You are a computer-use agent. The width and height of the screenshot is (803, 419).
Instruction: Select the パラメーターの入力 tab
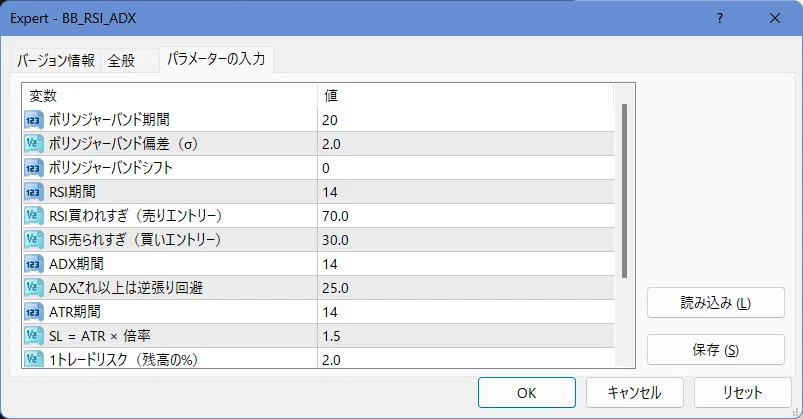[x=216, y=59]
